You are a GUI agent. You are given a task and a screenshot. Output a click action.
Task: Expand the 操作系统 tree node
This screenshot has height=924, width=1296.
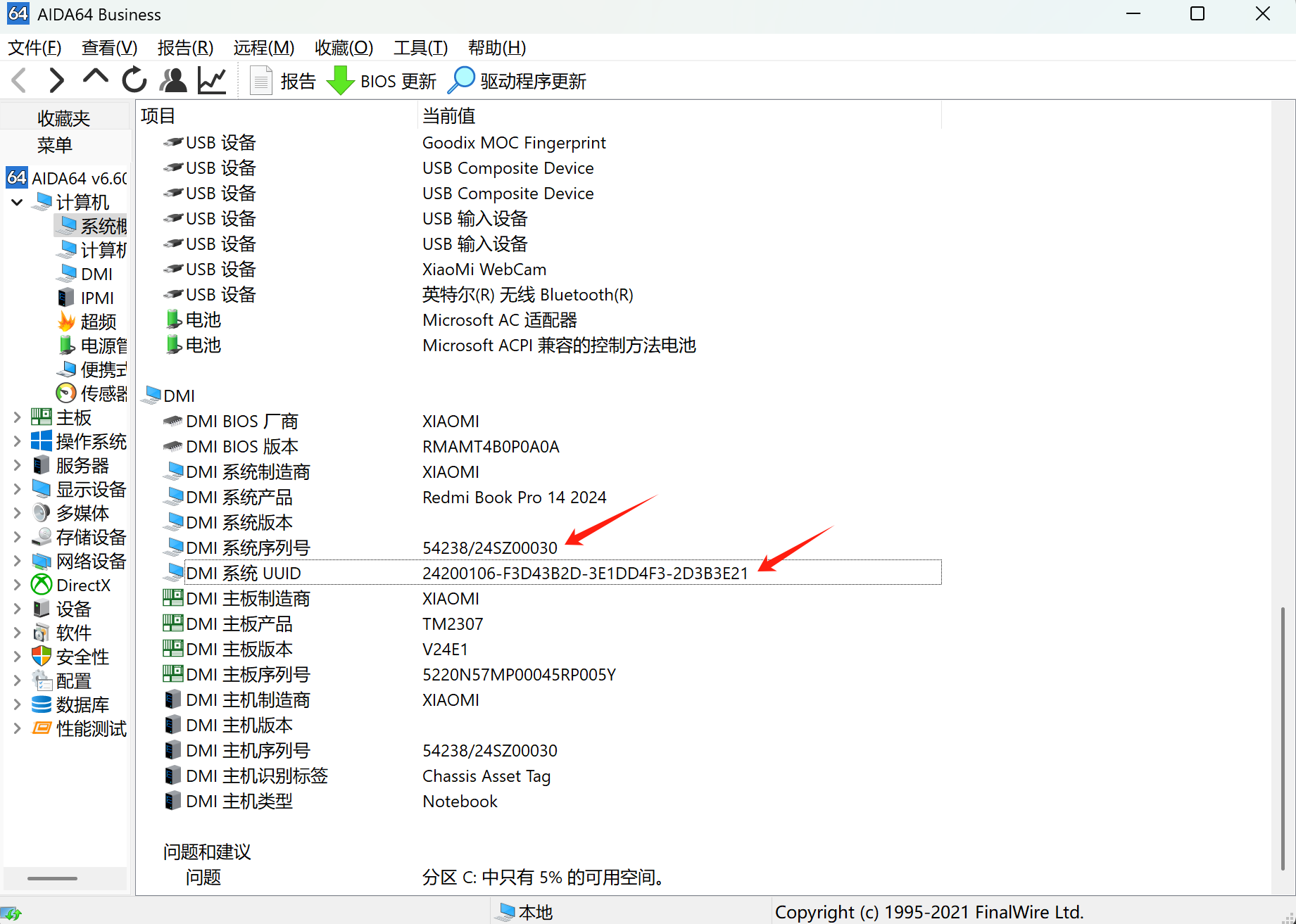pos(17,442)
